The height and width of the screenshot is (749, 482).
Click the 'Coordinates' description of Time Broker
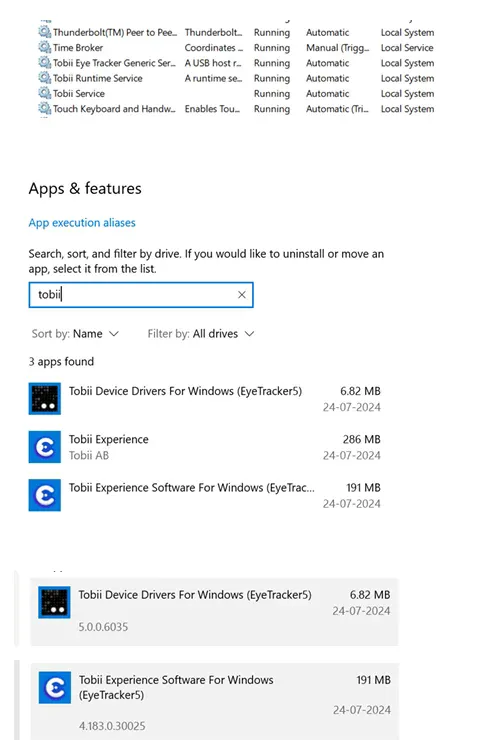click(x=214, y=48)
